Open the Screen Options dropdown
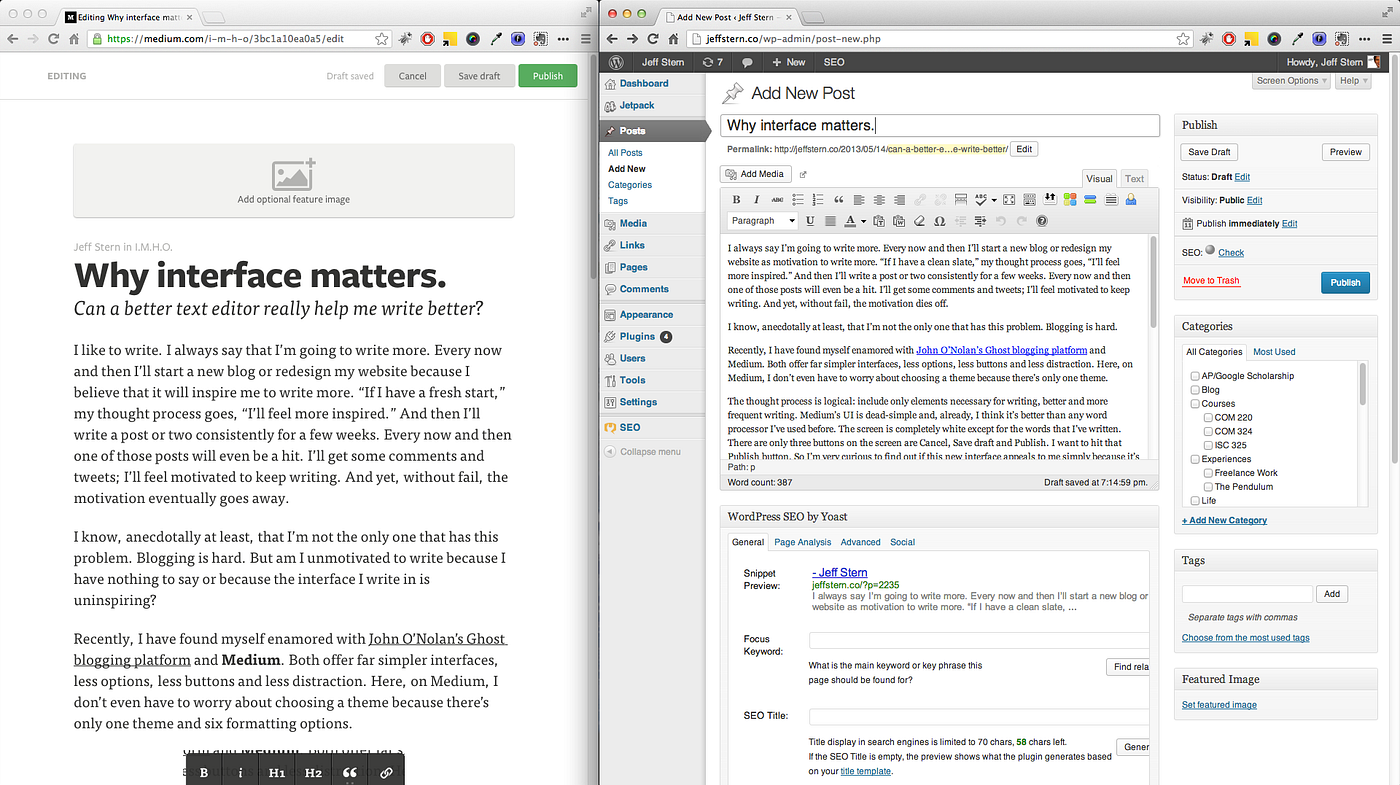The height and width of the screenshot is (785, 1400). tap(1290, 81)
